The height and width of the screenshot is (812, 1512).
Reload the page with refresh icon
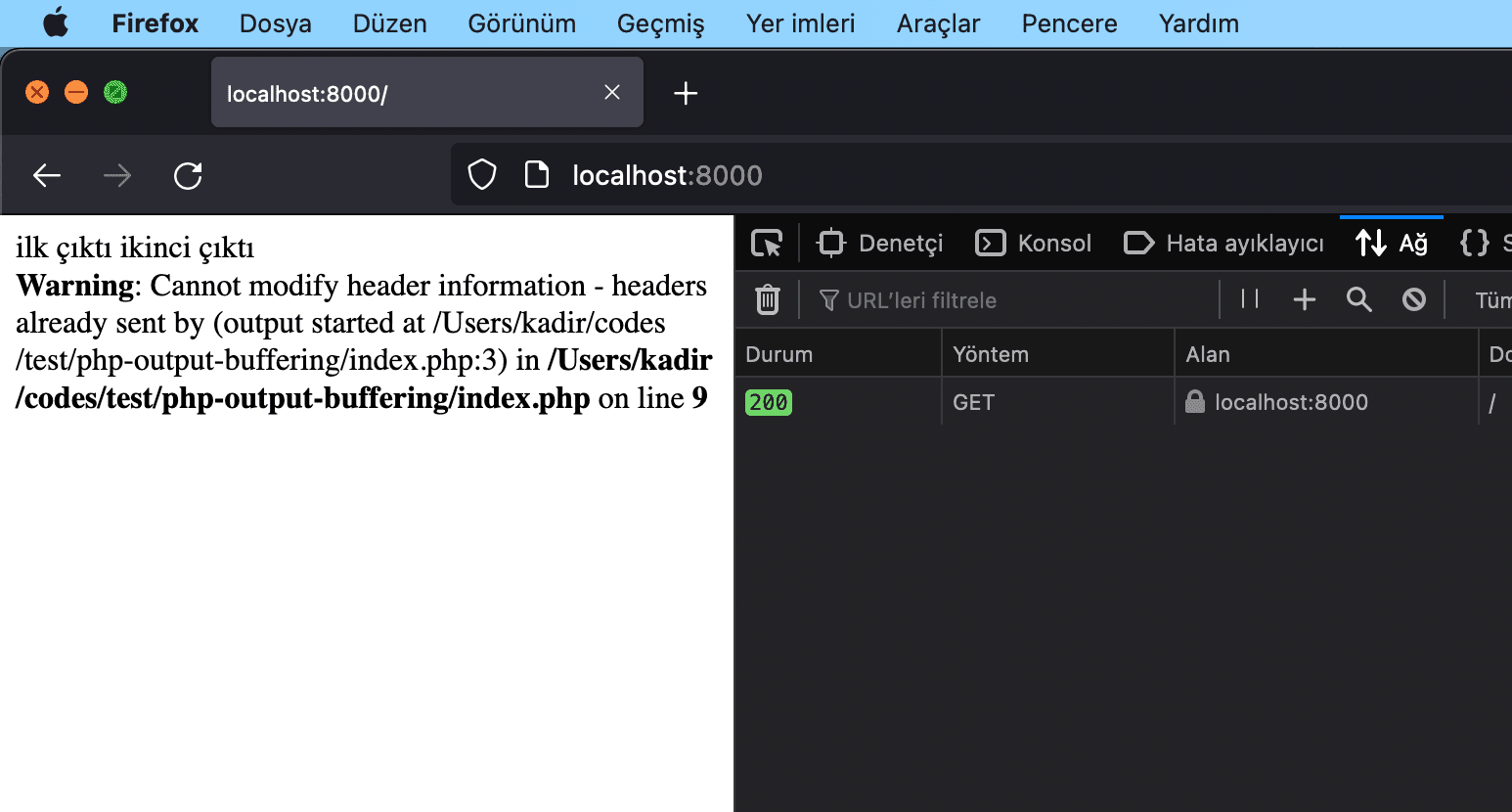click(188, 176)
